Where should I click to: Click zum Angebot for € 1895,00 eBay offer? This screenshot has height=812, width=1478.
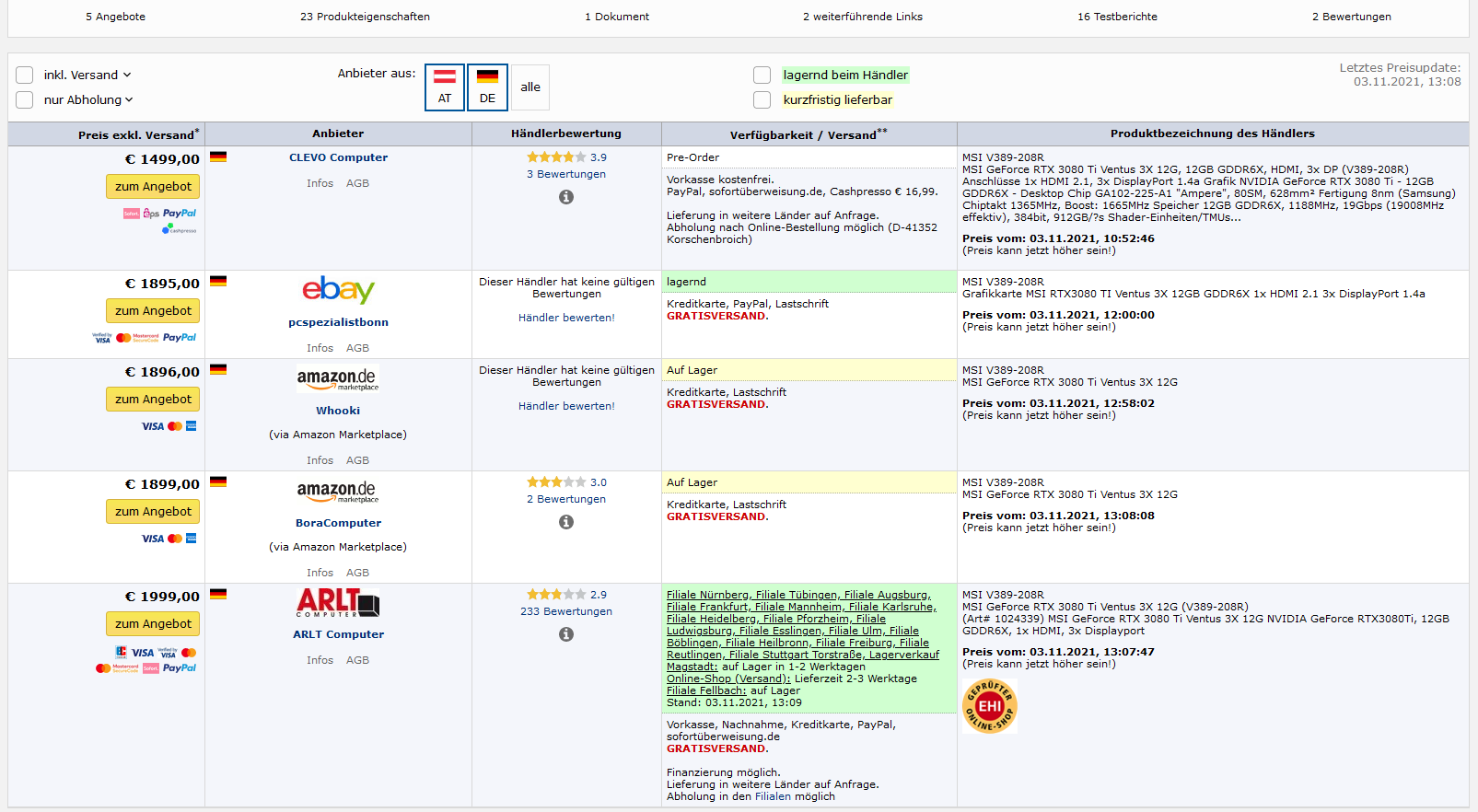[x=153, y=310]
